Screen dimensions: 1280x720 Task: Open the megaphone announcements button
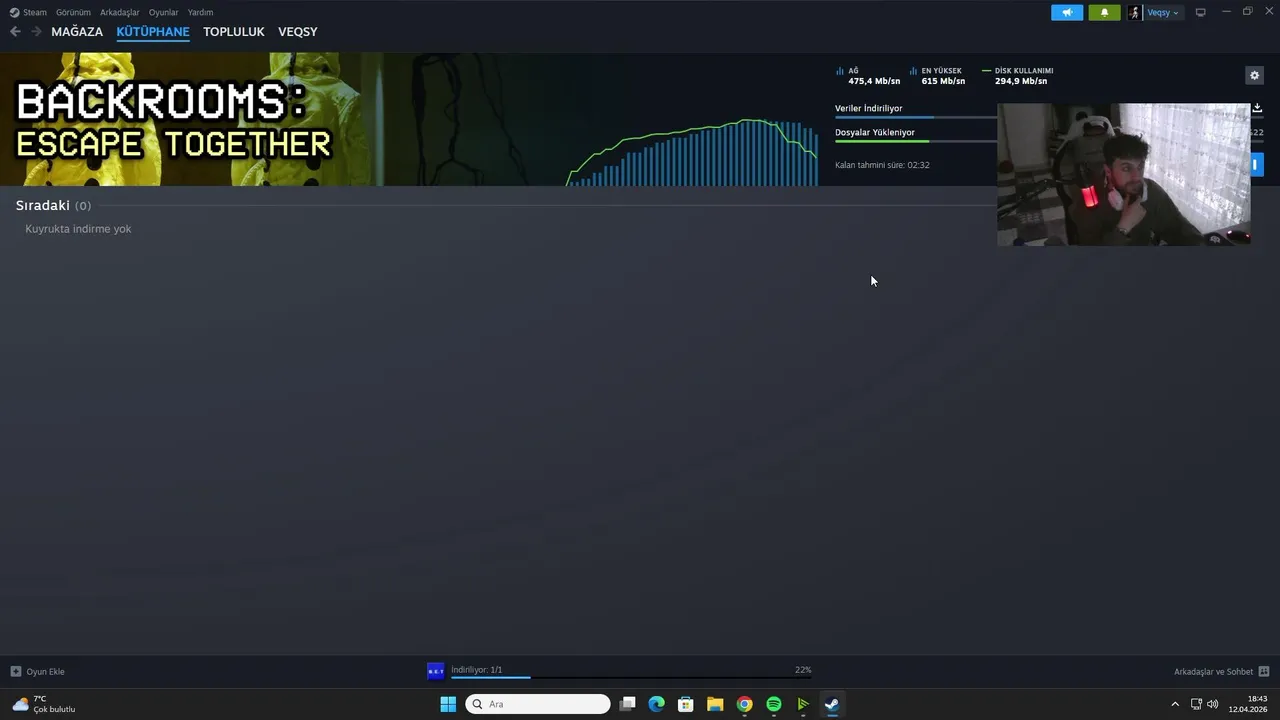point(1067,12)
